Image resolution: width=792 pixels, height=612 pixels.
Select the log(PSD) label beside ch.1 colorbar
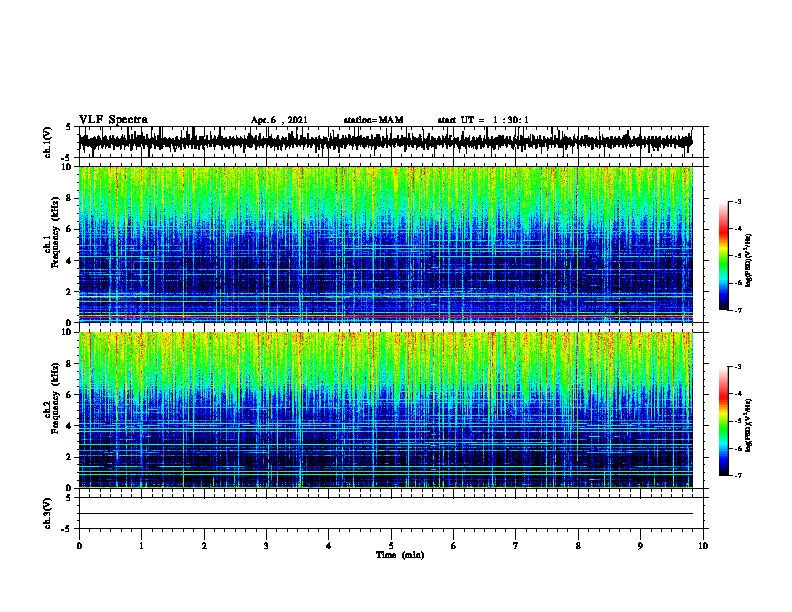click(748, 260)
